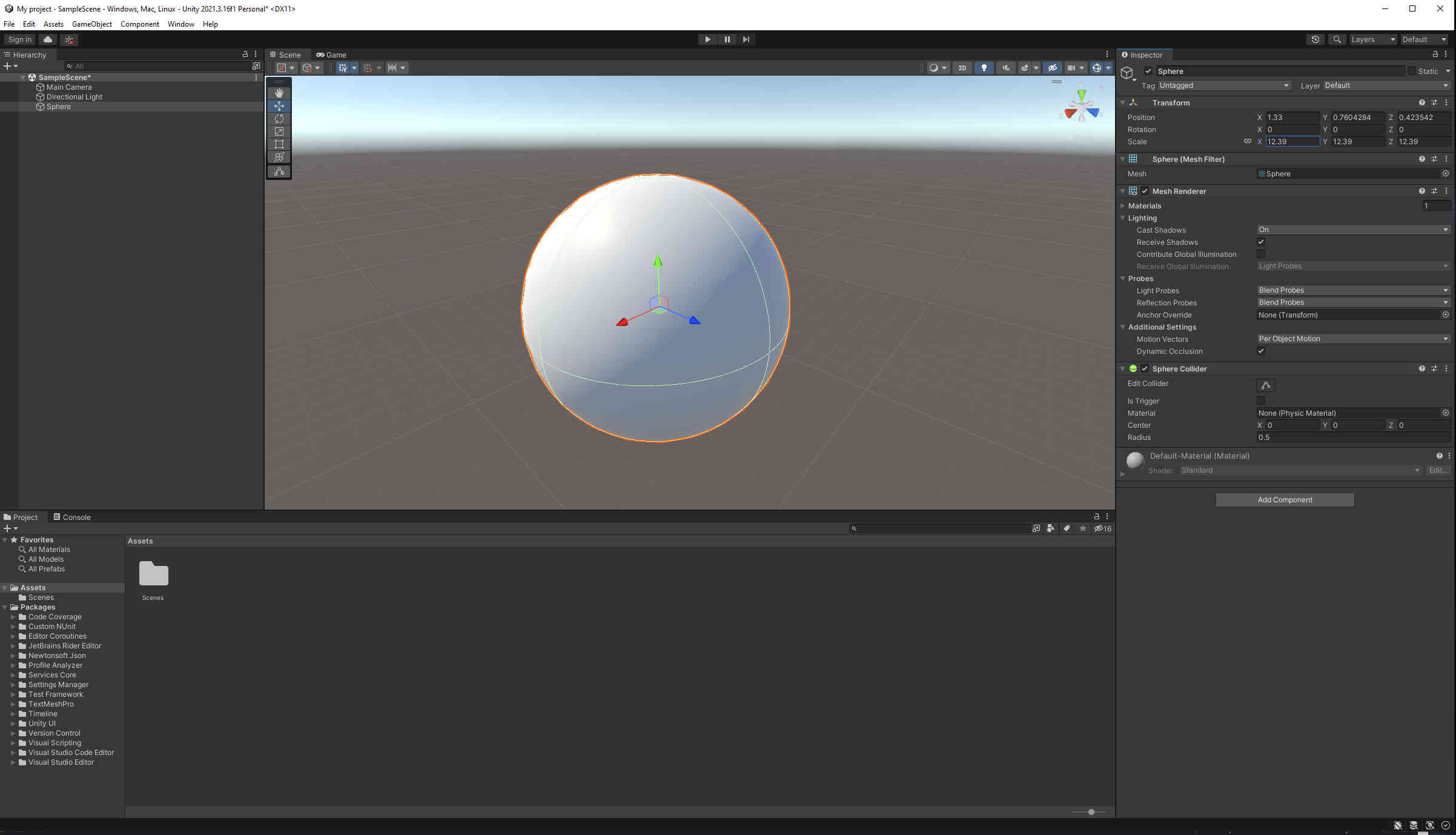
Task: Click the Position X input field
Action: point(1292,118)
